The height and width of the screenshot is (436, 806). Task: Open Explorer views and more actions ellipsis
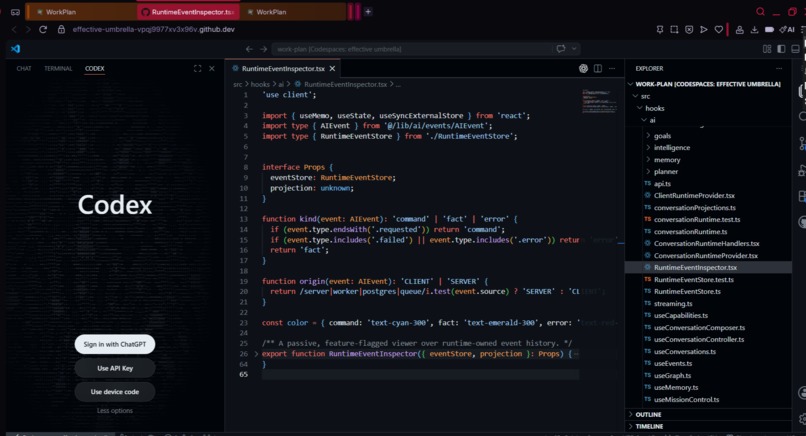tap(779, 68)
